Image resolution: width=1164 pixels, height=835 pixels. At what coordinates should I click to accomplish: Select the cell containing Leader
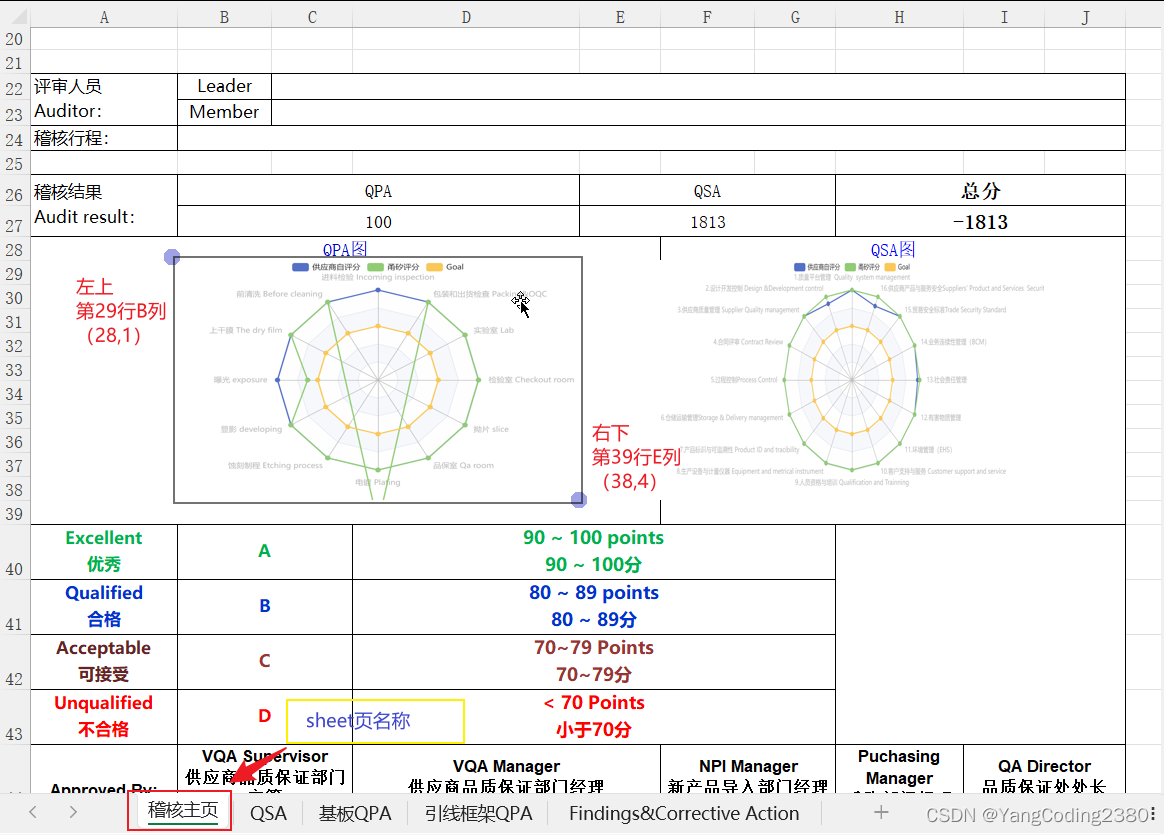click(x=224, y=86)
